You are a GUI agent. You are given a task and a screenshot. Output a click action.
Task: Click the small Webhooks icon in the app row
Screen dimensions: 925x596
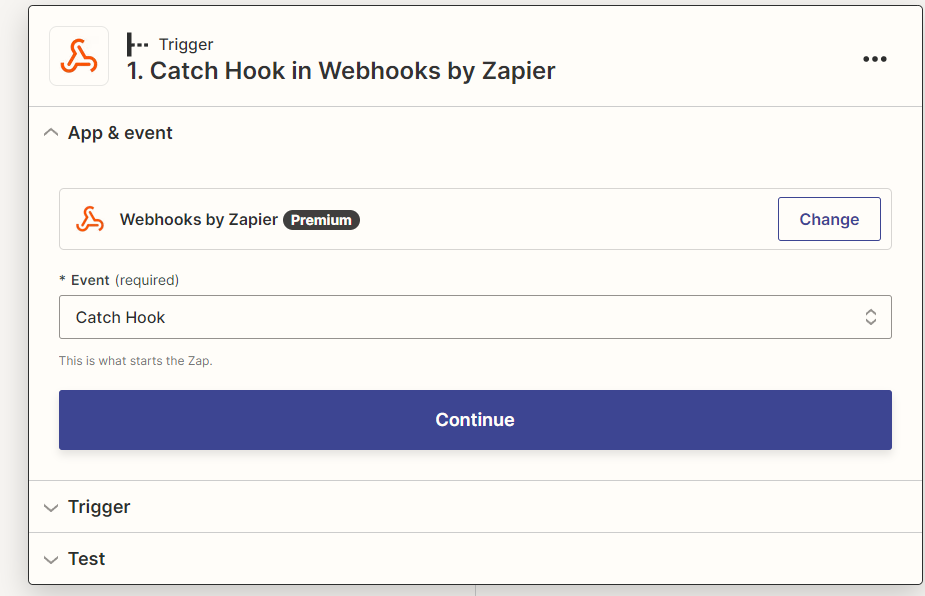point(90,219)
